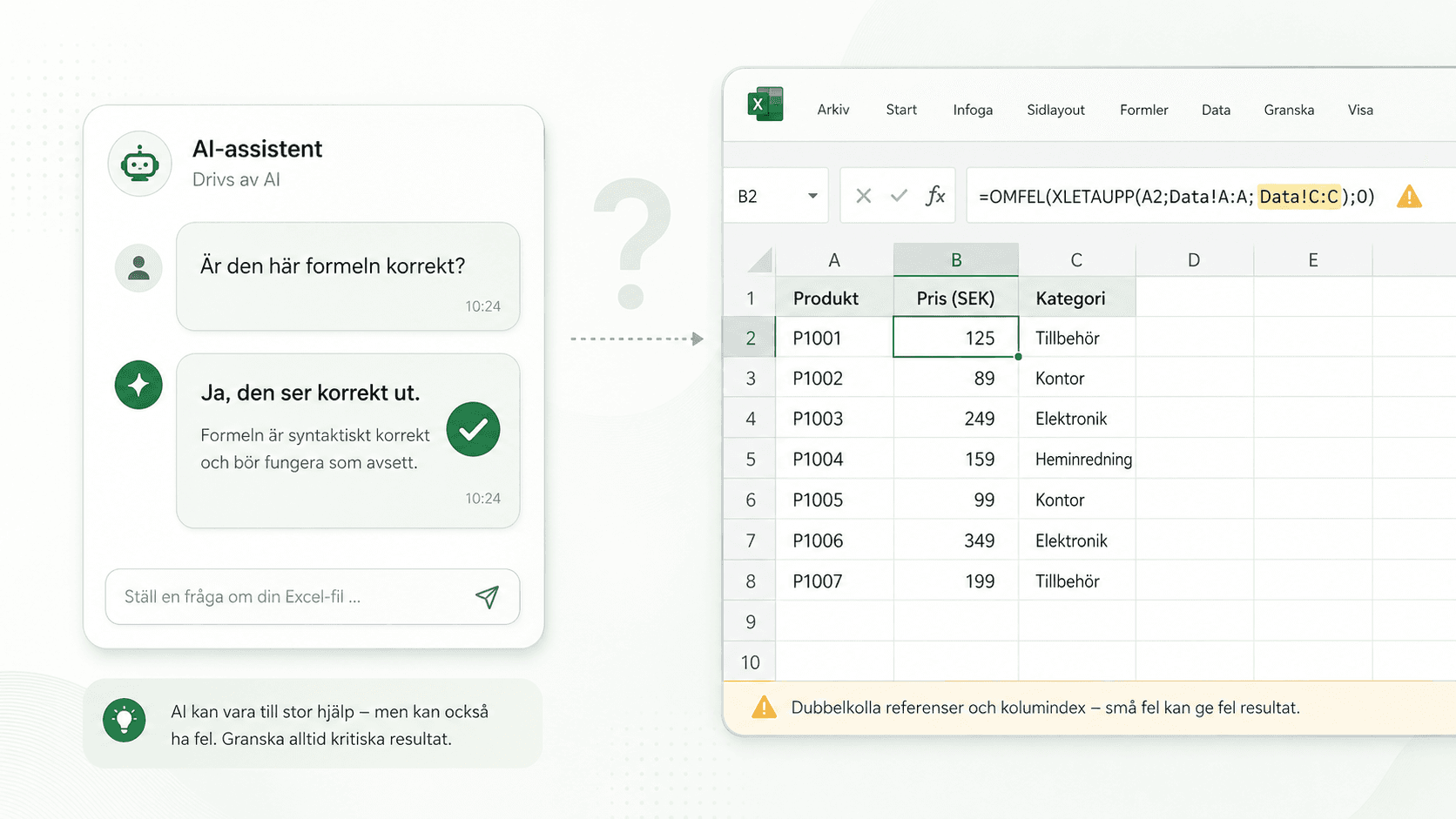Select the cell with value 99
The width and height of the screenshot is (1456, 819).
pyautogui.click(x=956, y=500)
